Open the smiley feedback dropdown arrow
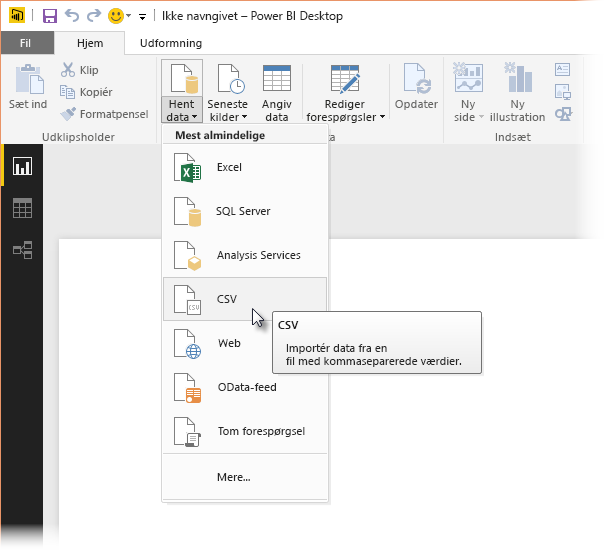The height and width of the screenshot is (551, 605). (x=128, y=16)
